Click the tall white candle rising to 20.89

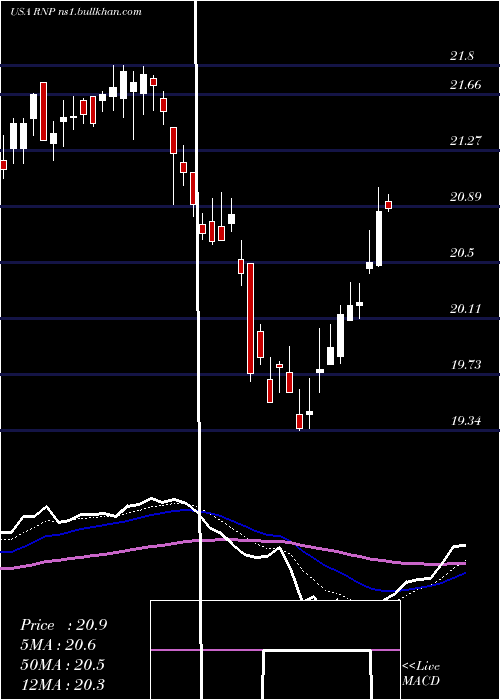pos(379,238)
